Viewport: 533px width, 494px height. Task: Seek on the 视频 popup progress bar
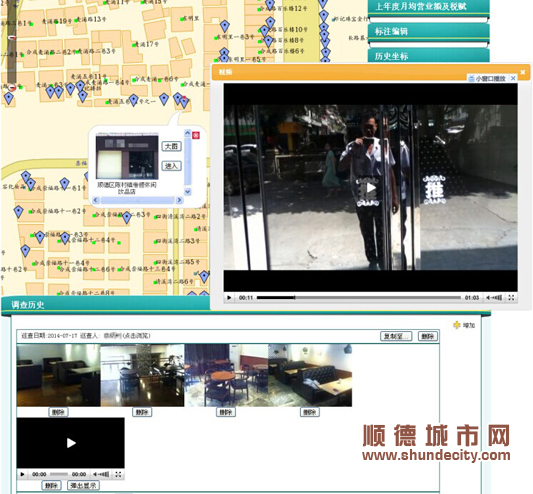pyautogui.click(x=359, y=298)
